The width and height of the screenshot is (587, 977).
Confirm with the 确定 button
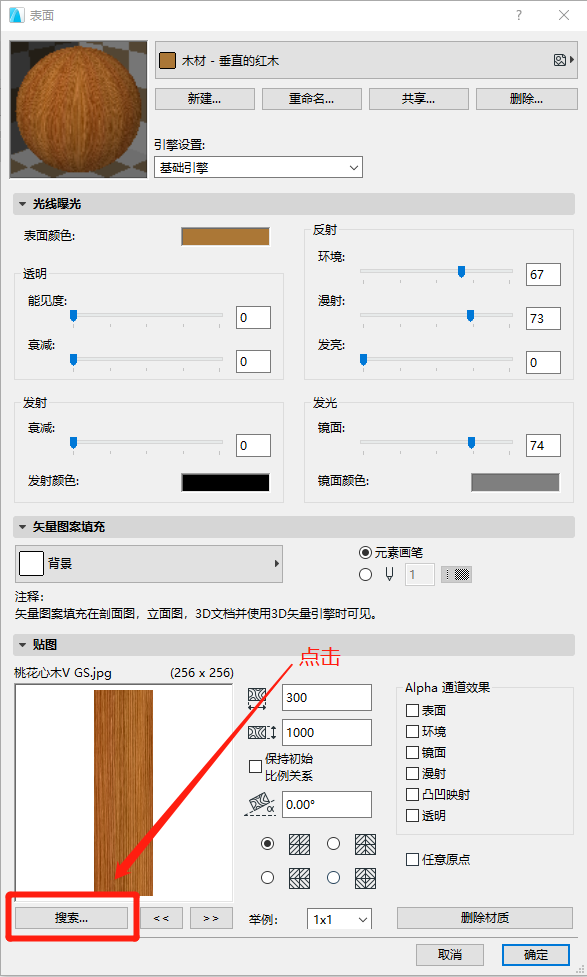point(536,955)
